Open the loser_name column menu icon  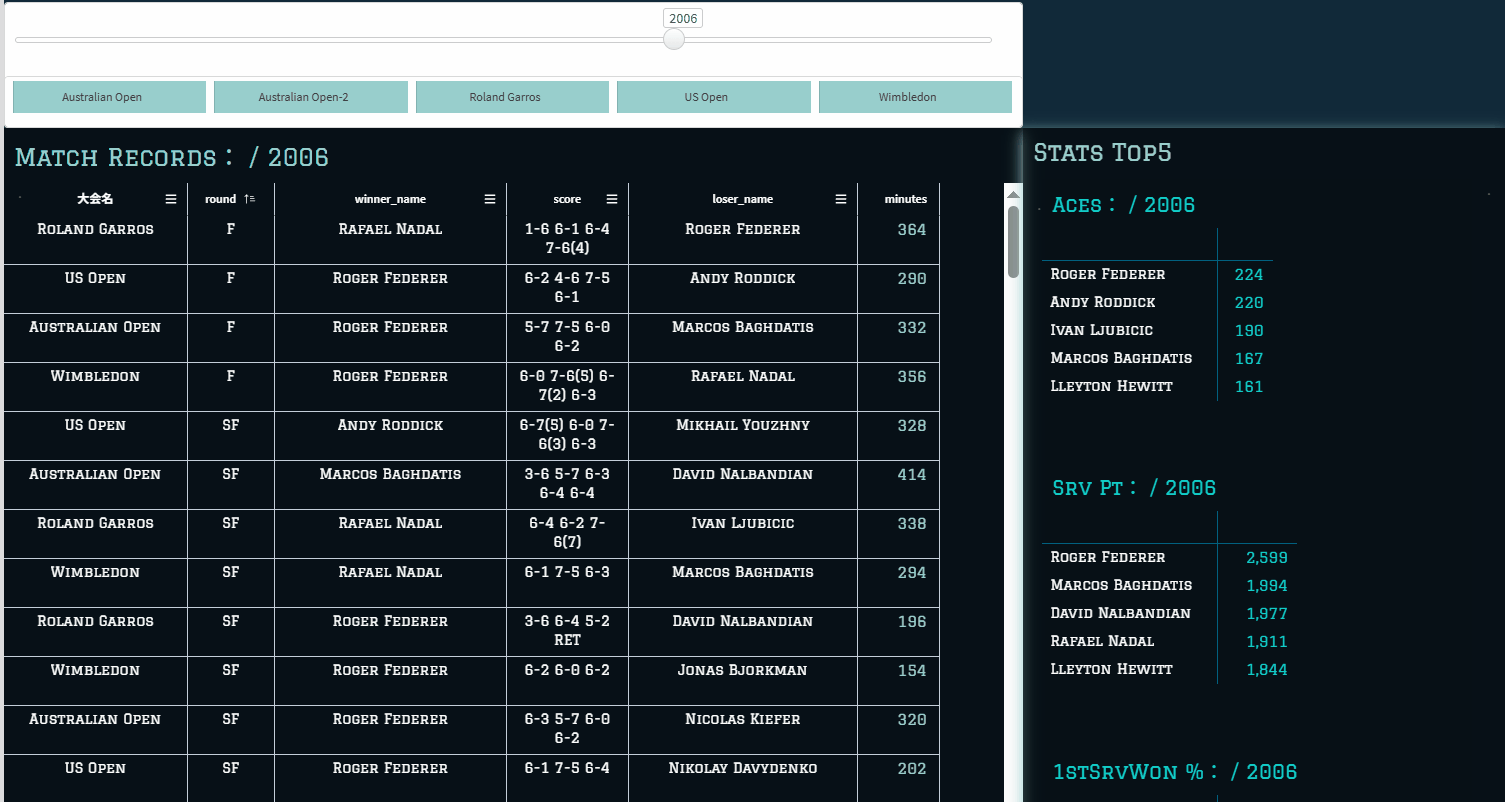[841, 199]
